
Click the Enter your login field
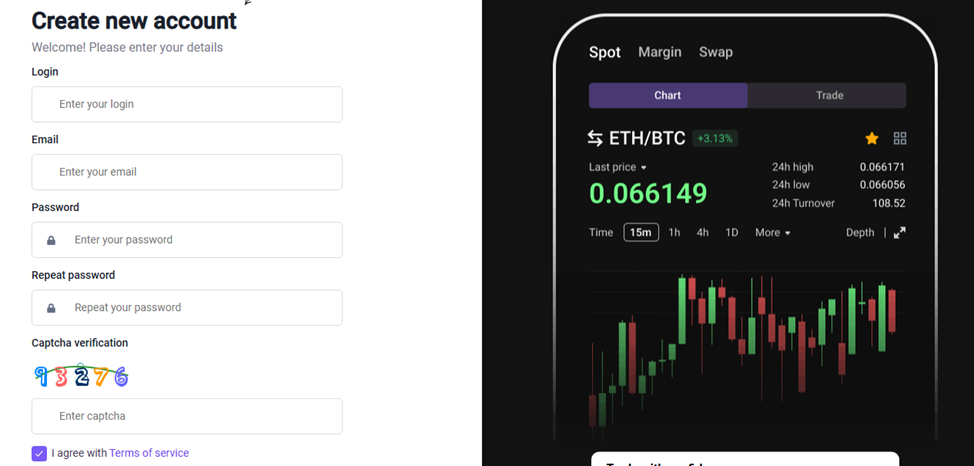tap(187, 104)
